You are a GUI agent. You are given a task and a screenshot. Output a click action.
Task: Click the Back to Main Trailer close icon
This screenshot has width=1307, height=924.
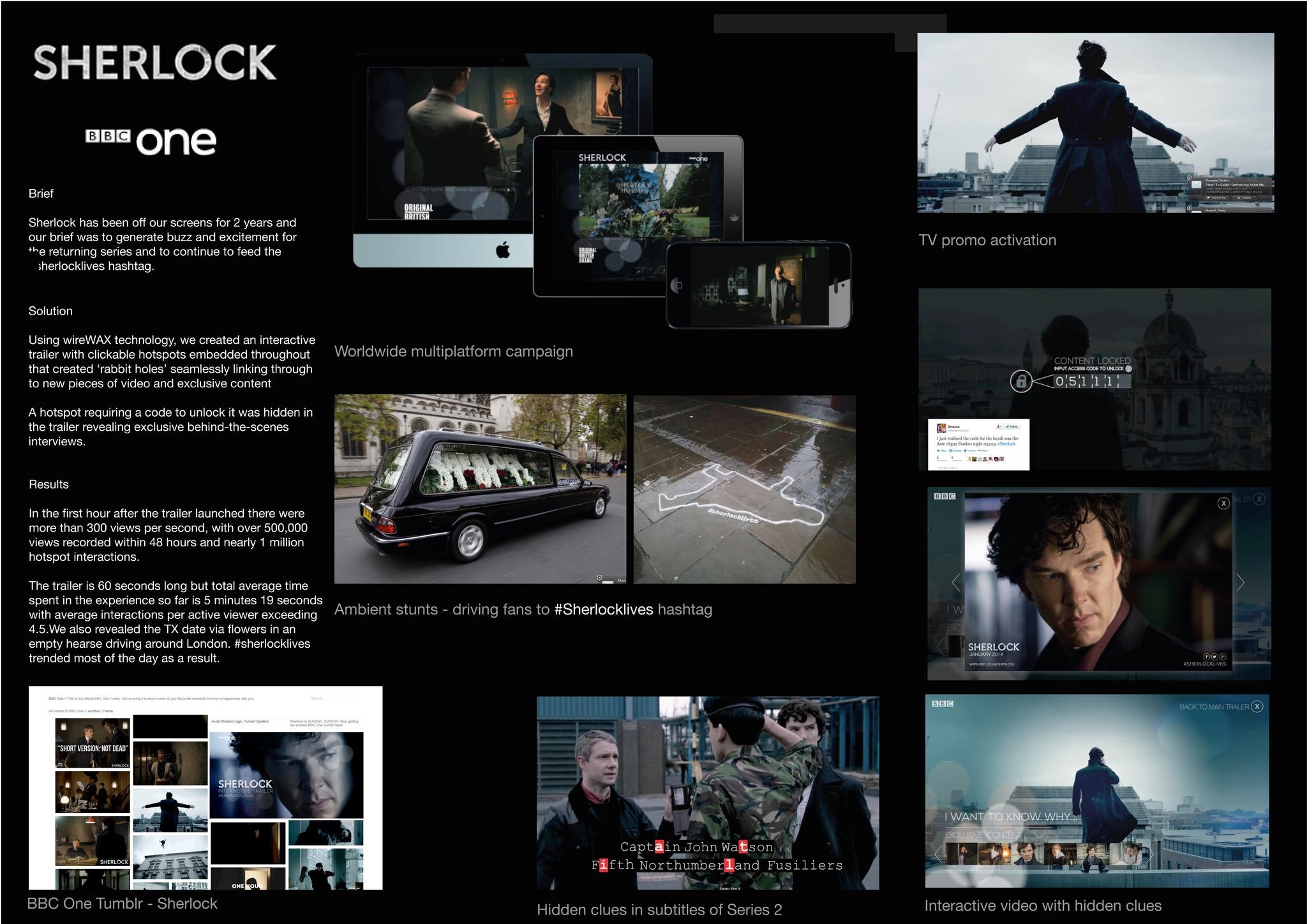1257,706
